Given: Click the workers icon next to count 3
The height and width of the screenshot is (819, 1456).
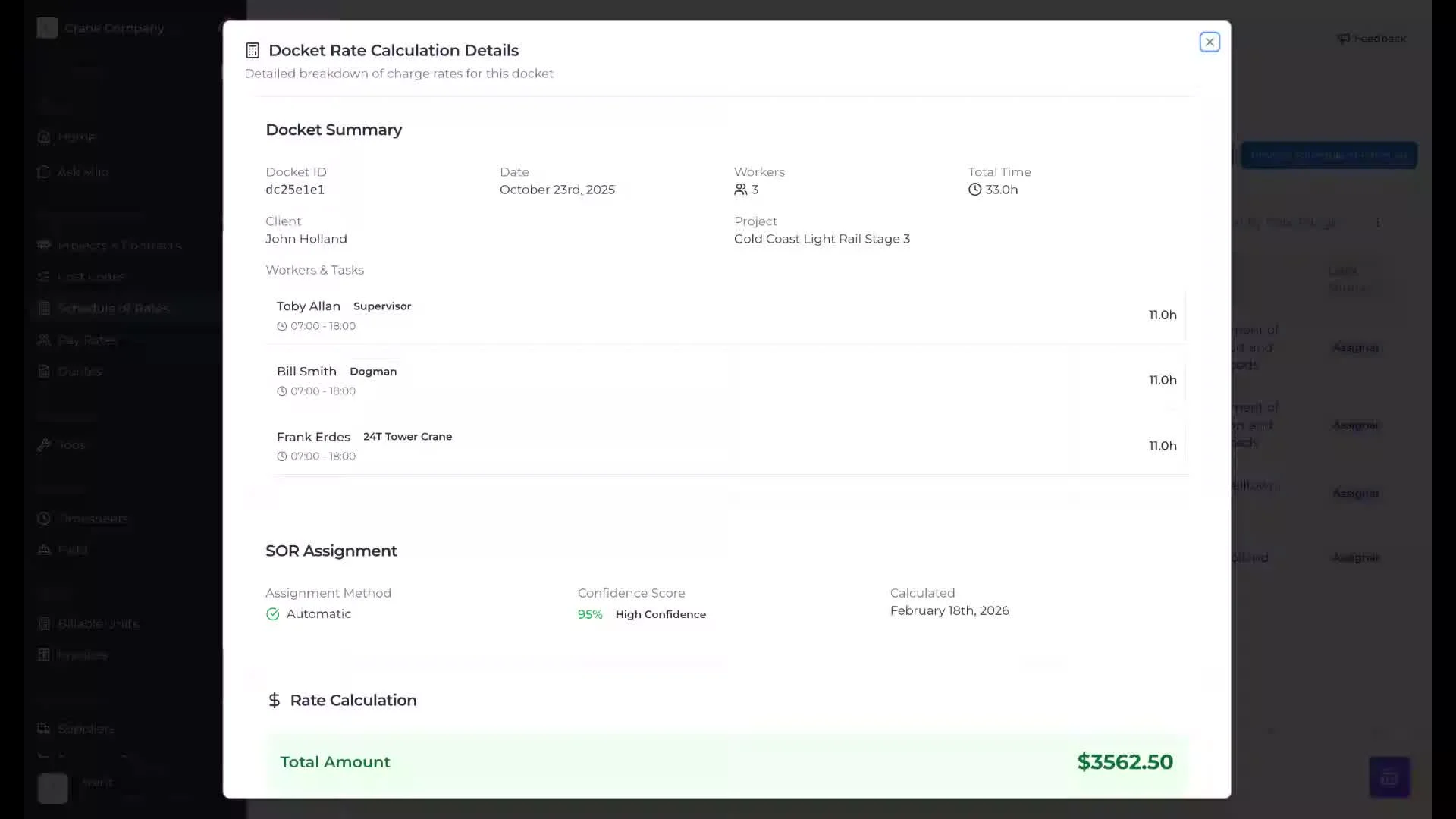Looking at the screenshot, I should (x=740, y=190).
